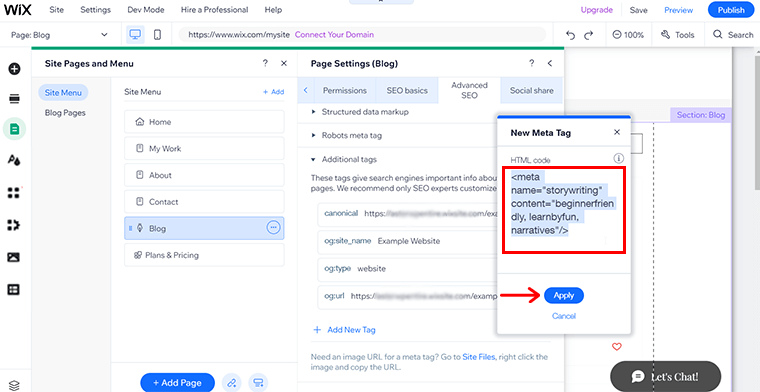Click the Publish button
Viewport: 760px width, 392px height.
coord(731,10)
